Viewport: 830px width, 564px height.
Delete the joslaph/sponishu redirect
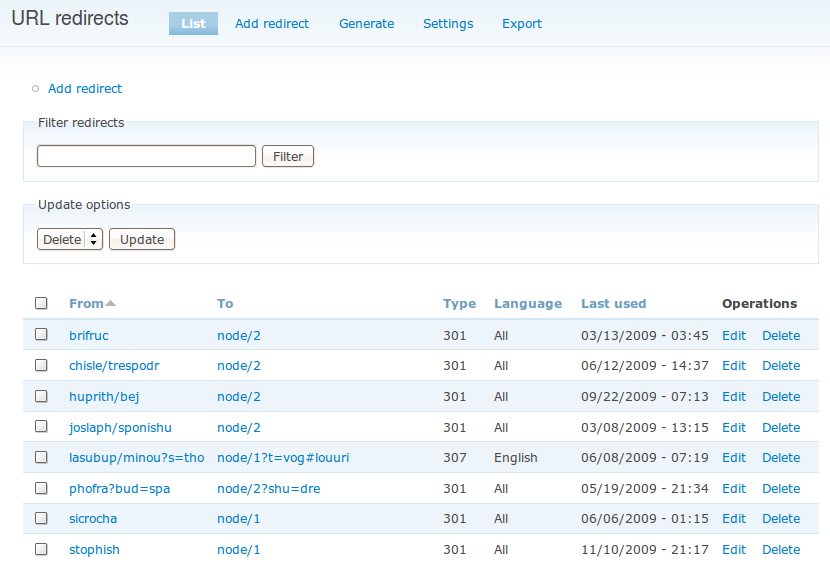[x=781, y=428]
